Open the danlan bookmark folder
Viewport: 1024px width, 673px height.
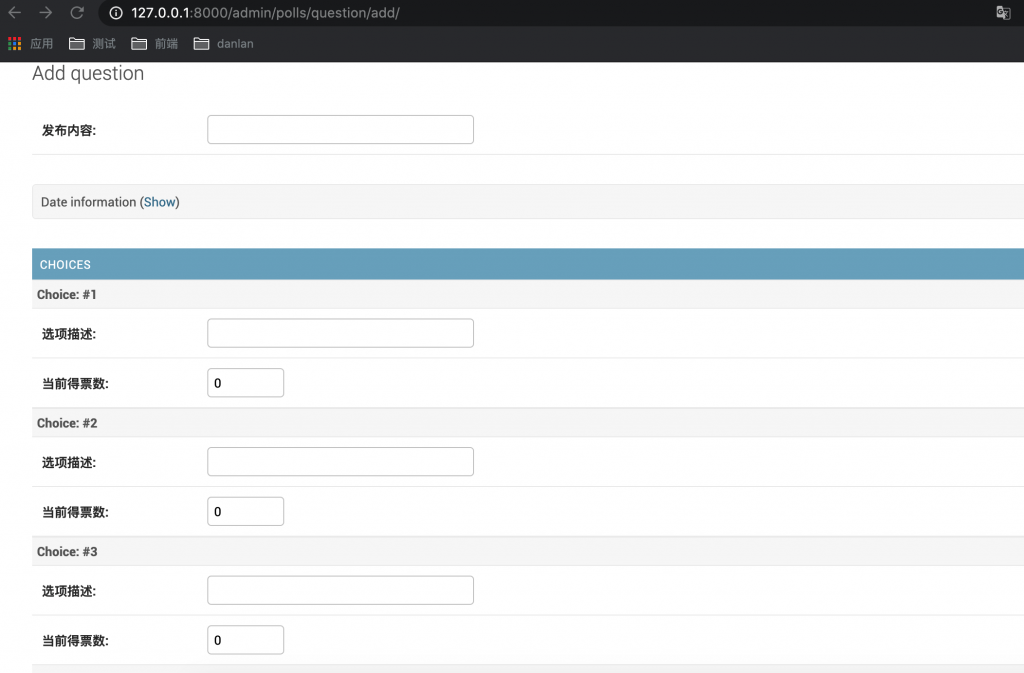click(223, 44)
